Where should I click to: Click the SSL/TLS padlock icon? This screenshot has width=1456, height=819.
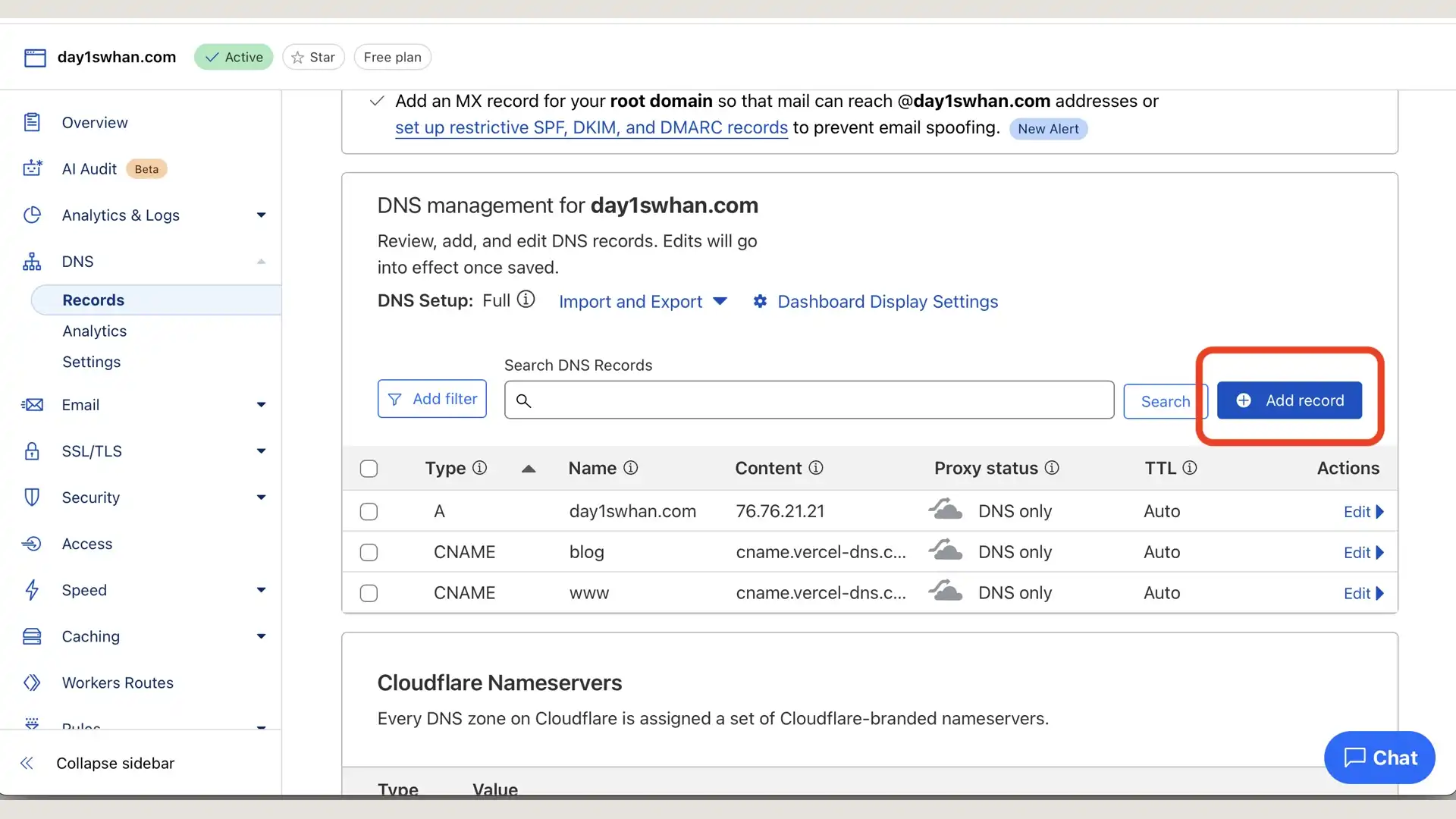(32, 451)
